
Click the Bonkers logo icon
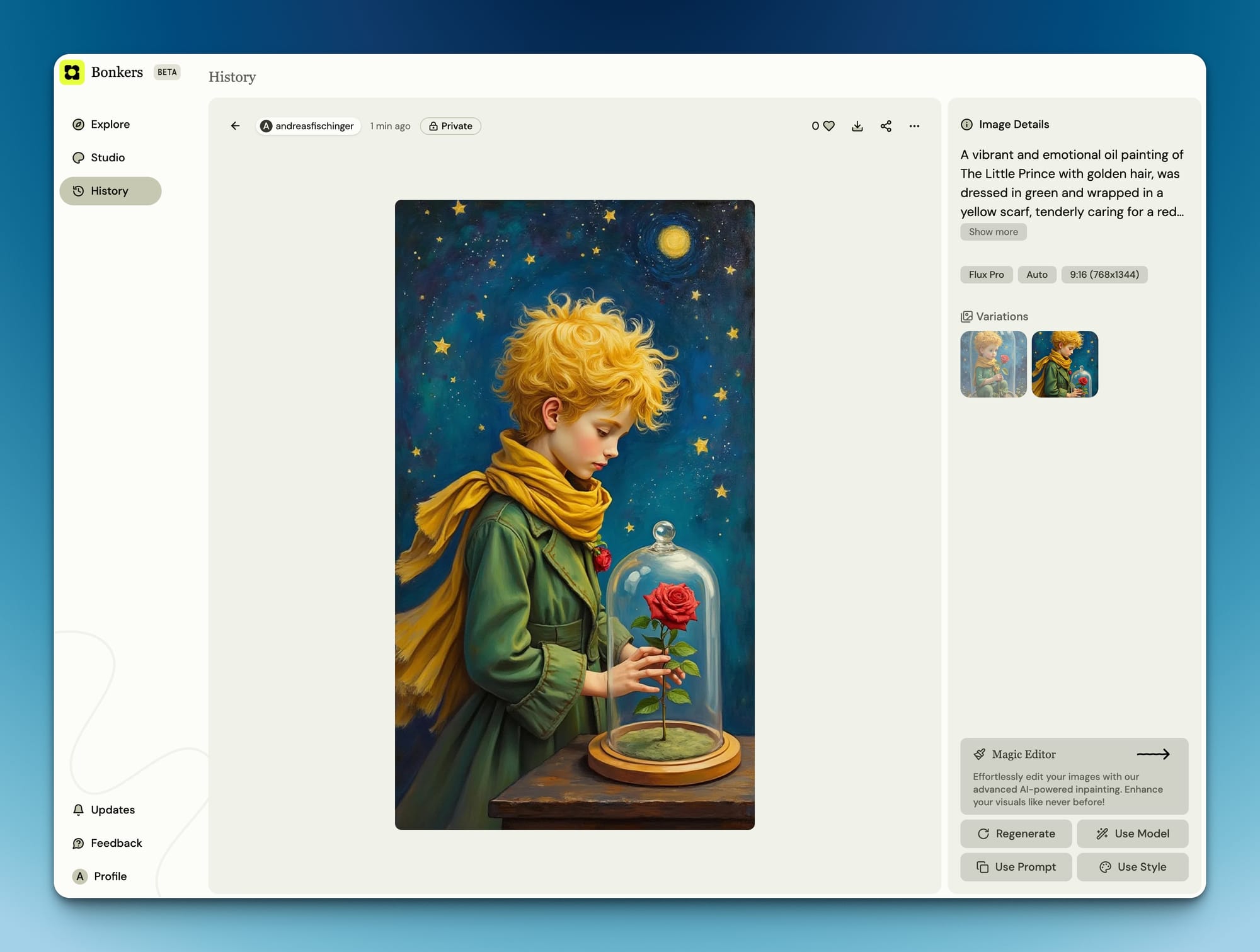pyautogui.click(x=72, y=72)
